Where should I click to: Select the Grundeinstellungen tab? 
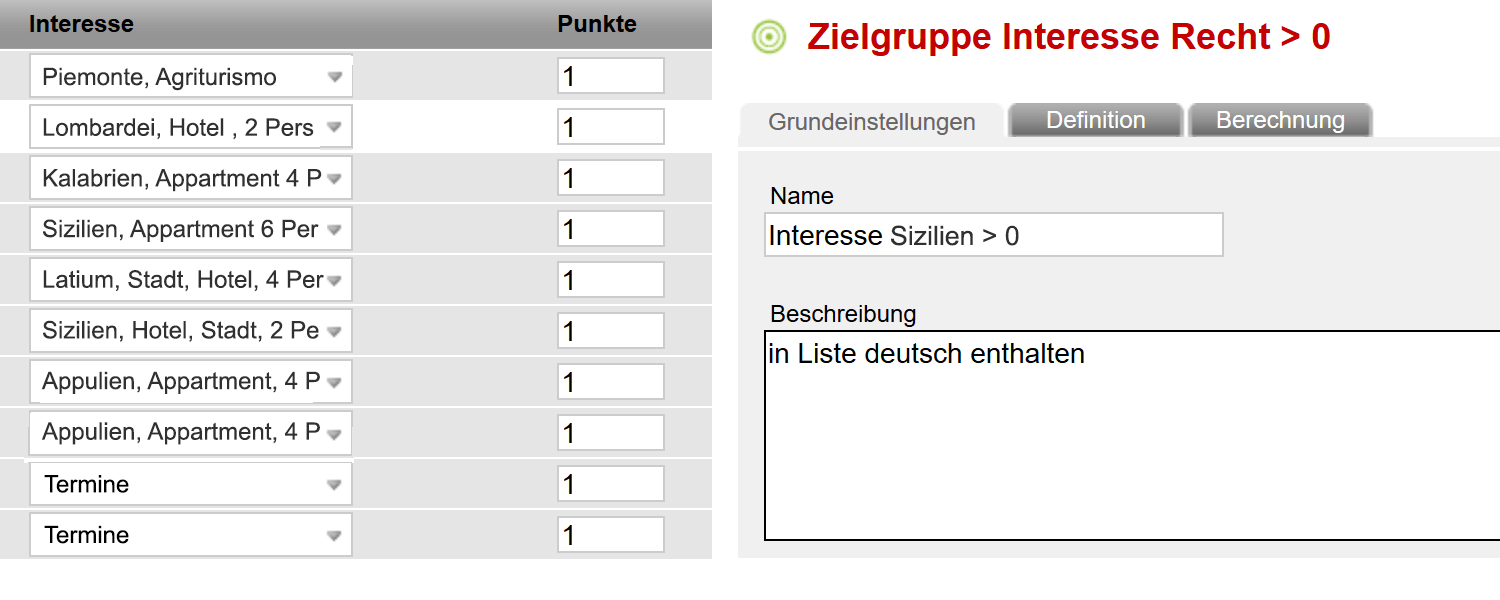pos(871,121)
